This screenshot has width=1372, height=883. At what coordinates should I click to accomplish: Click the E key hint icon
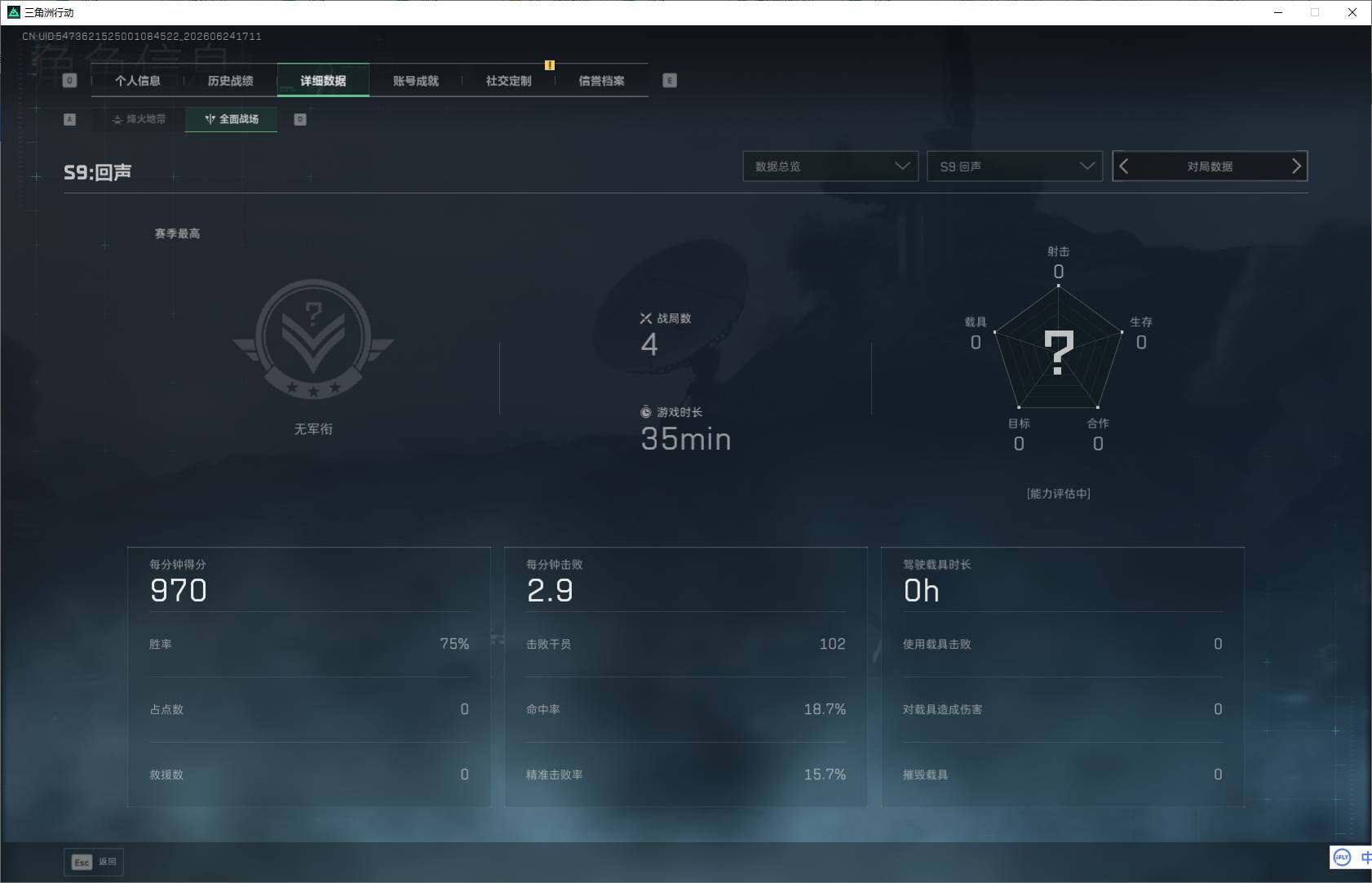(670, 81)
